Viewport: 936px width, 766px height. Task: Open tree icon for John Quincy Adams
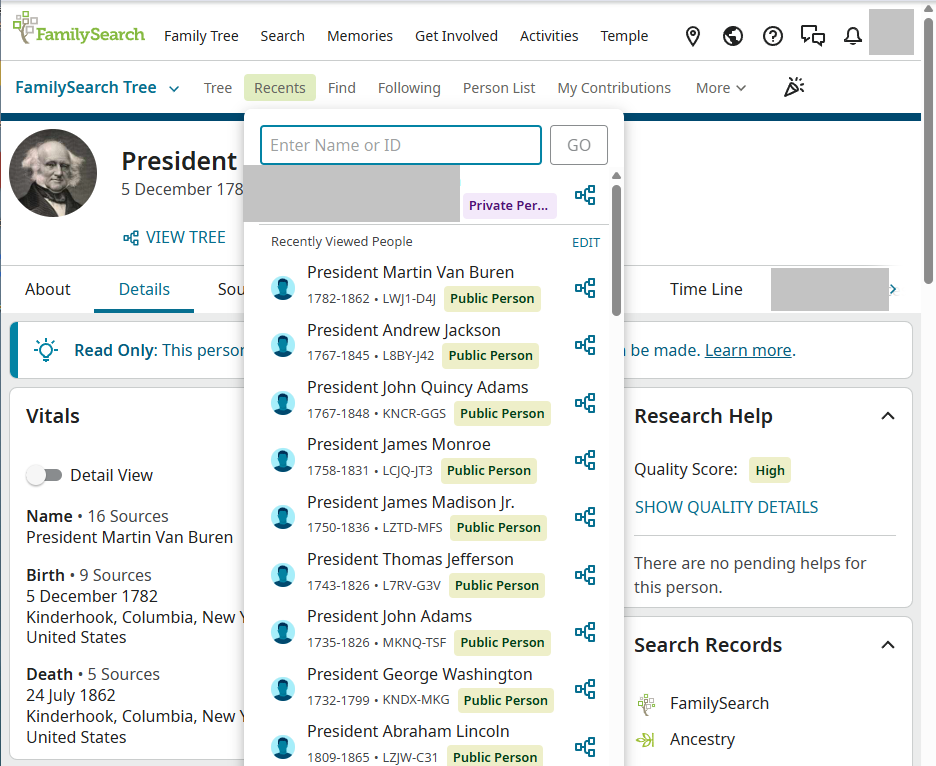585,403
